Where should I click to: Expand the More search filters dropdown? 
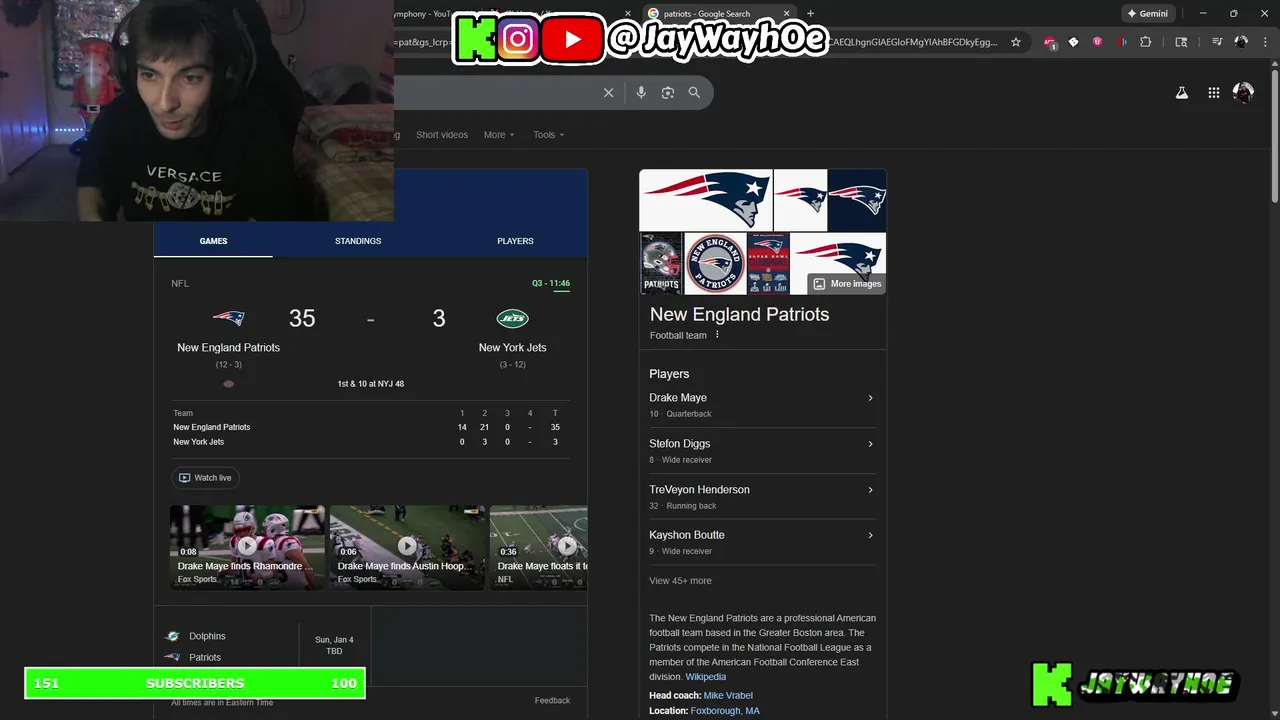(x=499, y=135)
